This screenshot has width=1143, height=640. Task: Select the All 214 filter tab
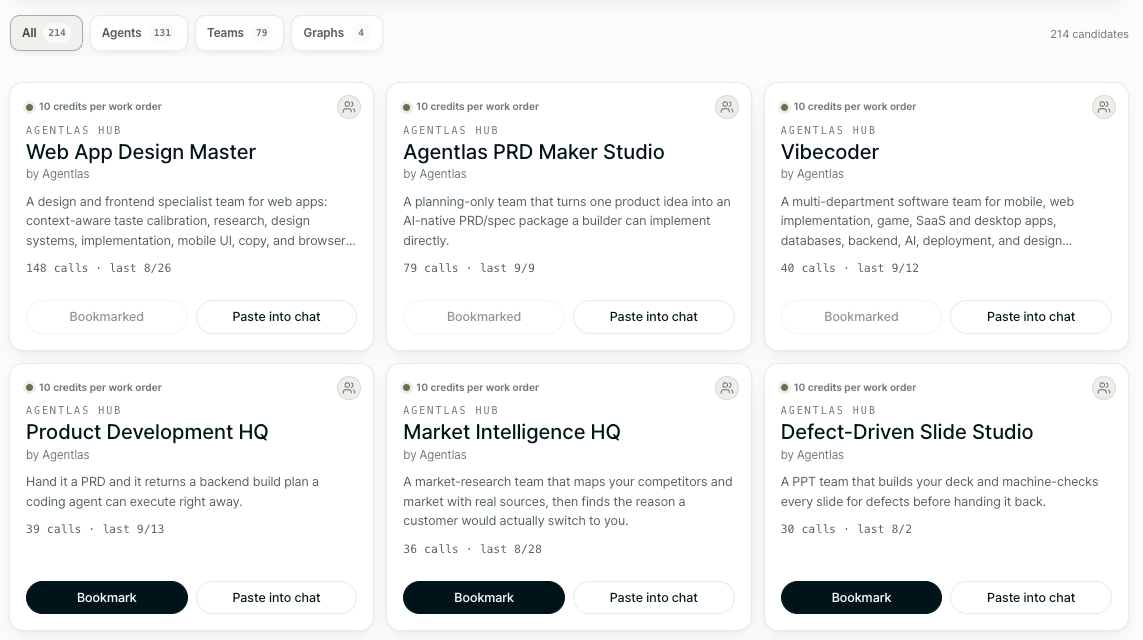point(46,33)
